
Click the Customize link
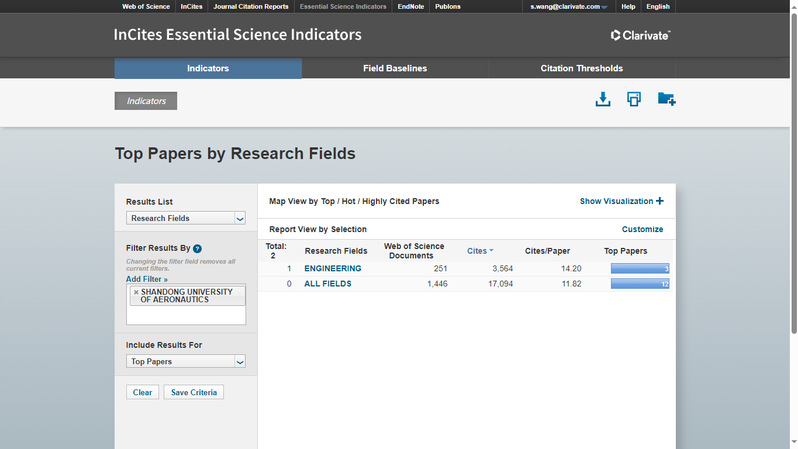coord(642,229)
